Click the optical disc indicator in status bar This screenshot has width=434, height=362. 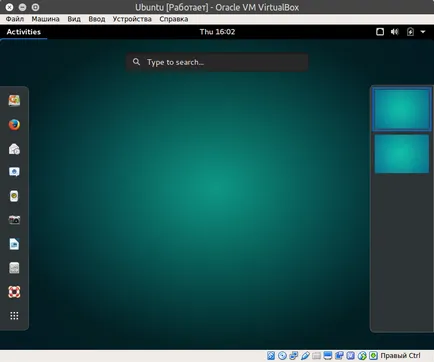click(x=282, y=356)
